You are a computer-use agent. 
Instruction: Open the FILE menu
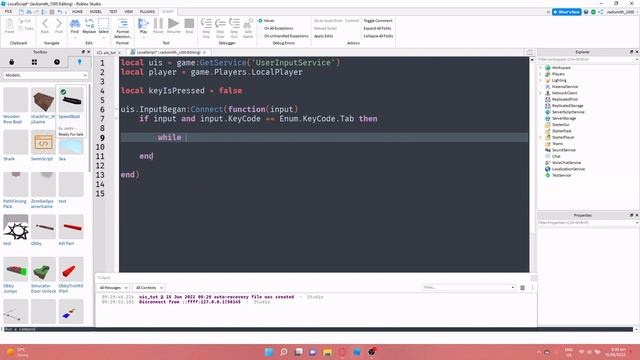(8, 12)
